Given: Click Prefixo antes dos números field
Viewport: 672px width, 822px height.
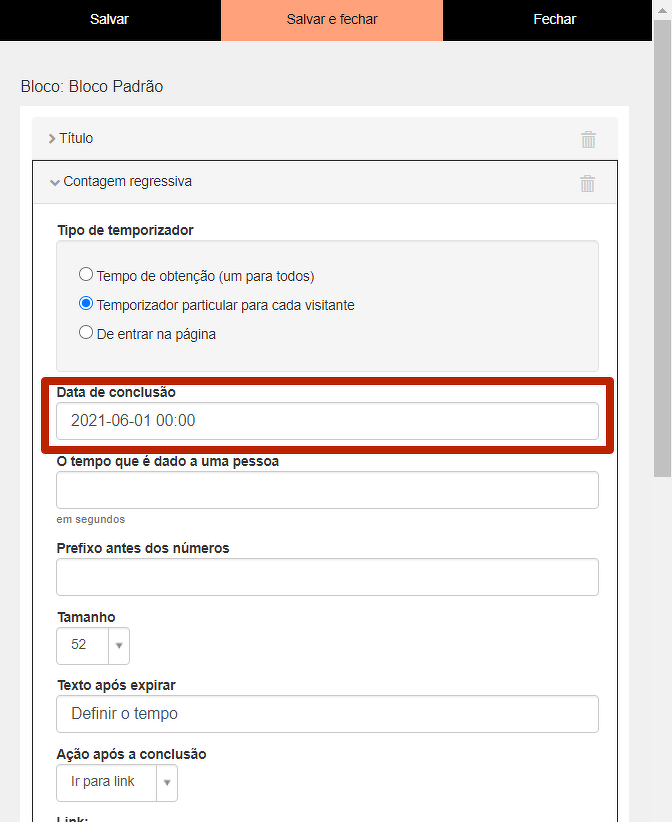Looking at the screenshot, I should pyautogui.click(x=327, y=577).
